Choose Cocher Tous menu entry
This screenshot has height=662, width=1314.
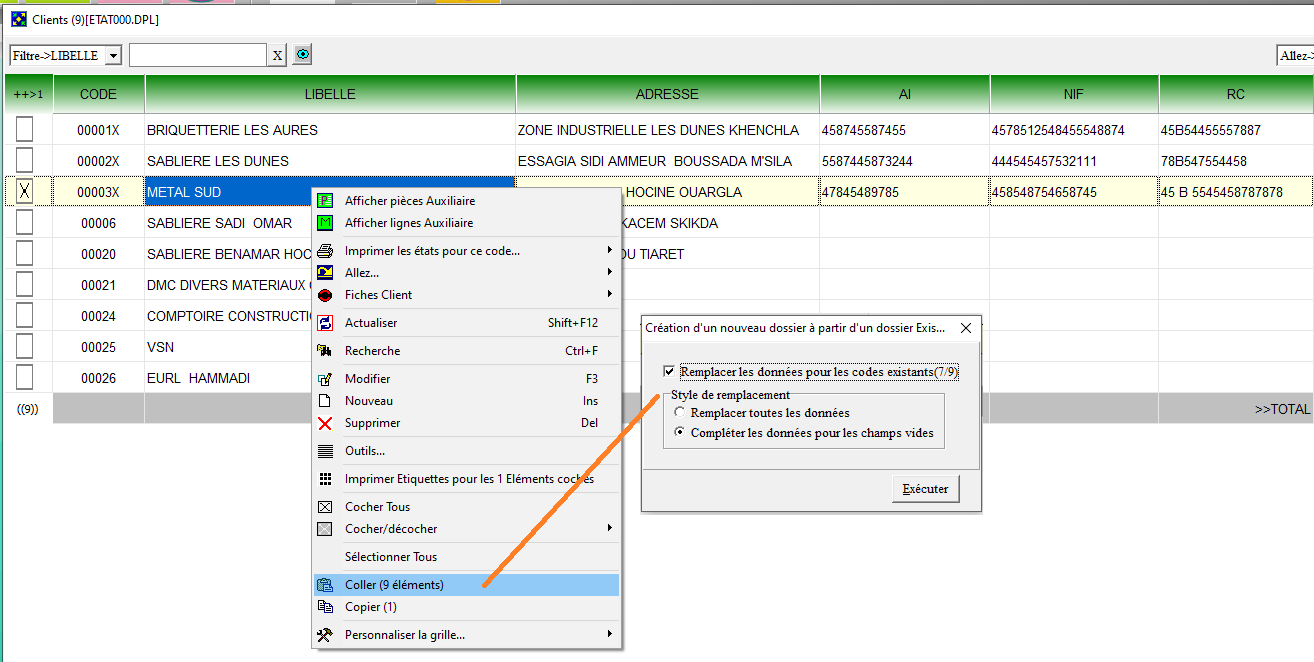(x=466, y=507)
